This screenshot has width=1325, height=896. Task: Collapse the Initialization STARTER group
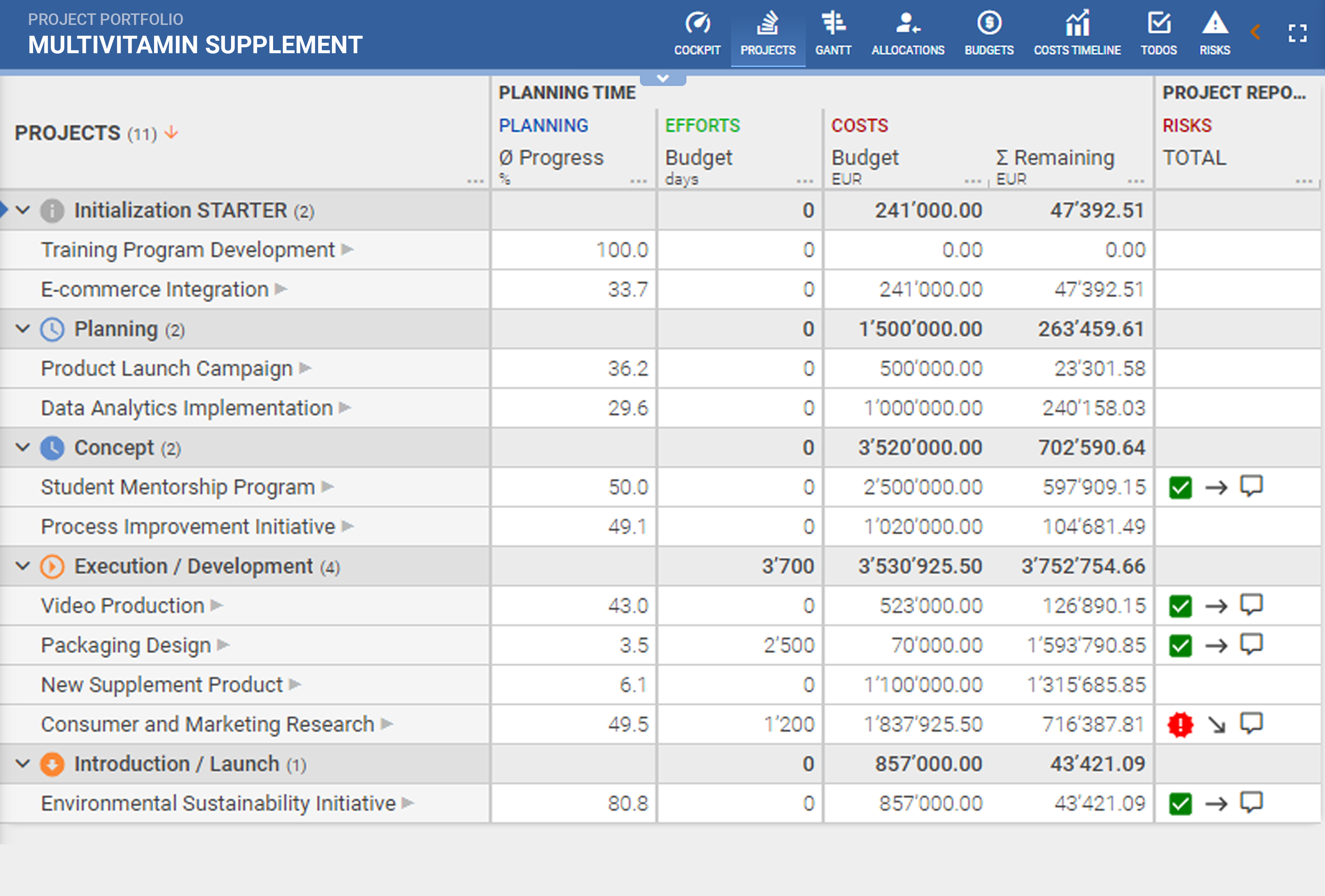click(x=23, y=210)
